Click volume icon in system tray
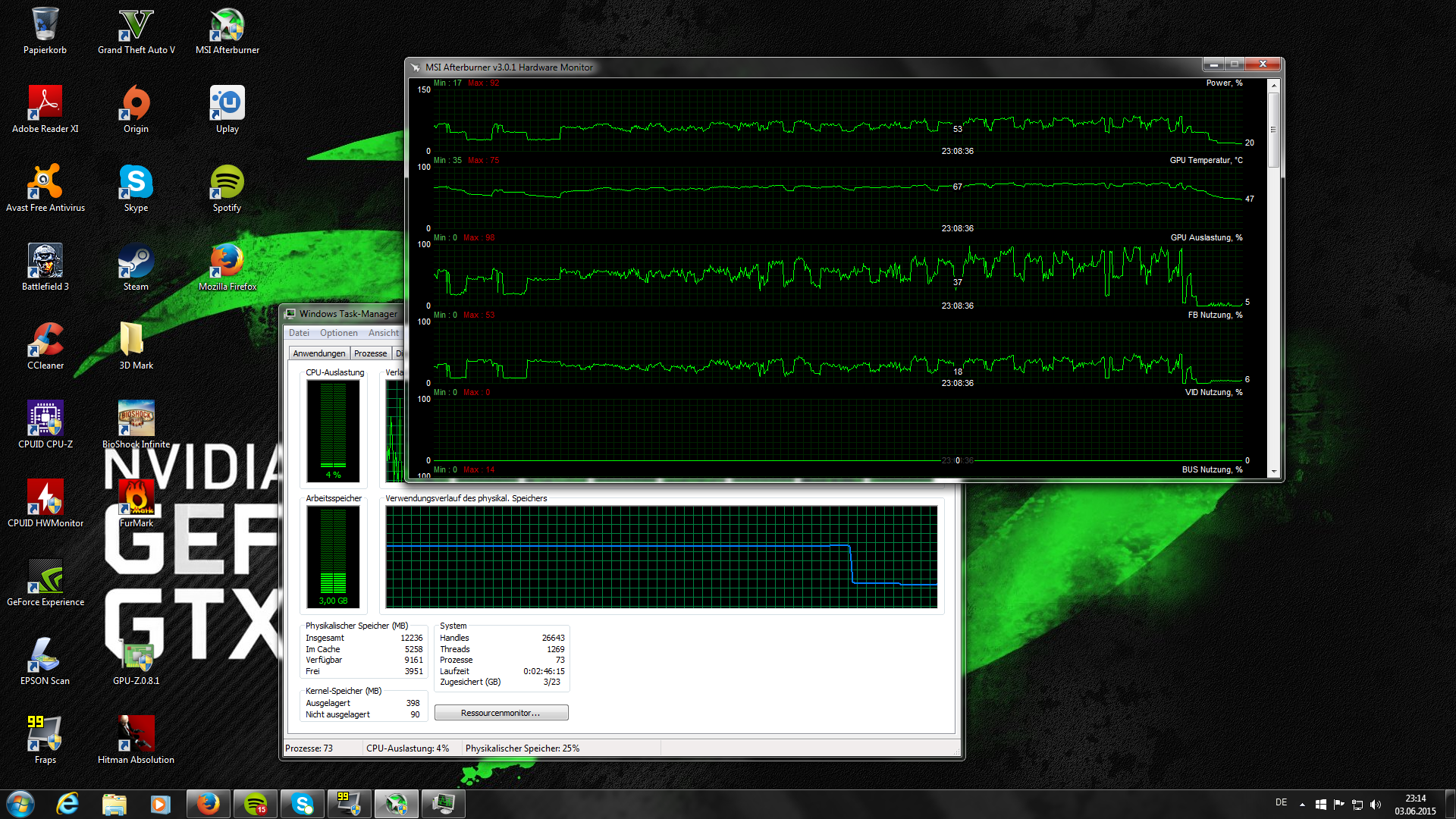 [x=1376, y=804]
